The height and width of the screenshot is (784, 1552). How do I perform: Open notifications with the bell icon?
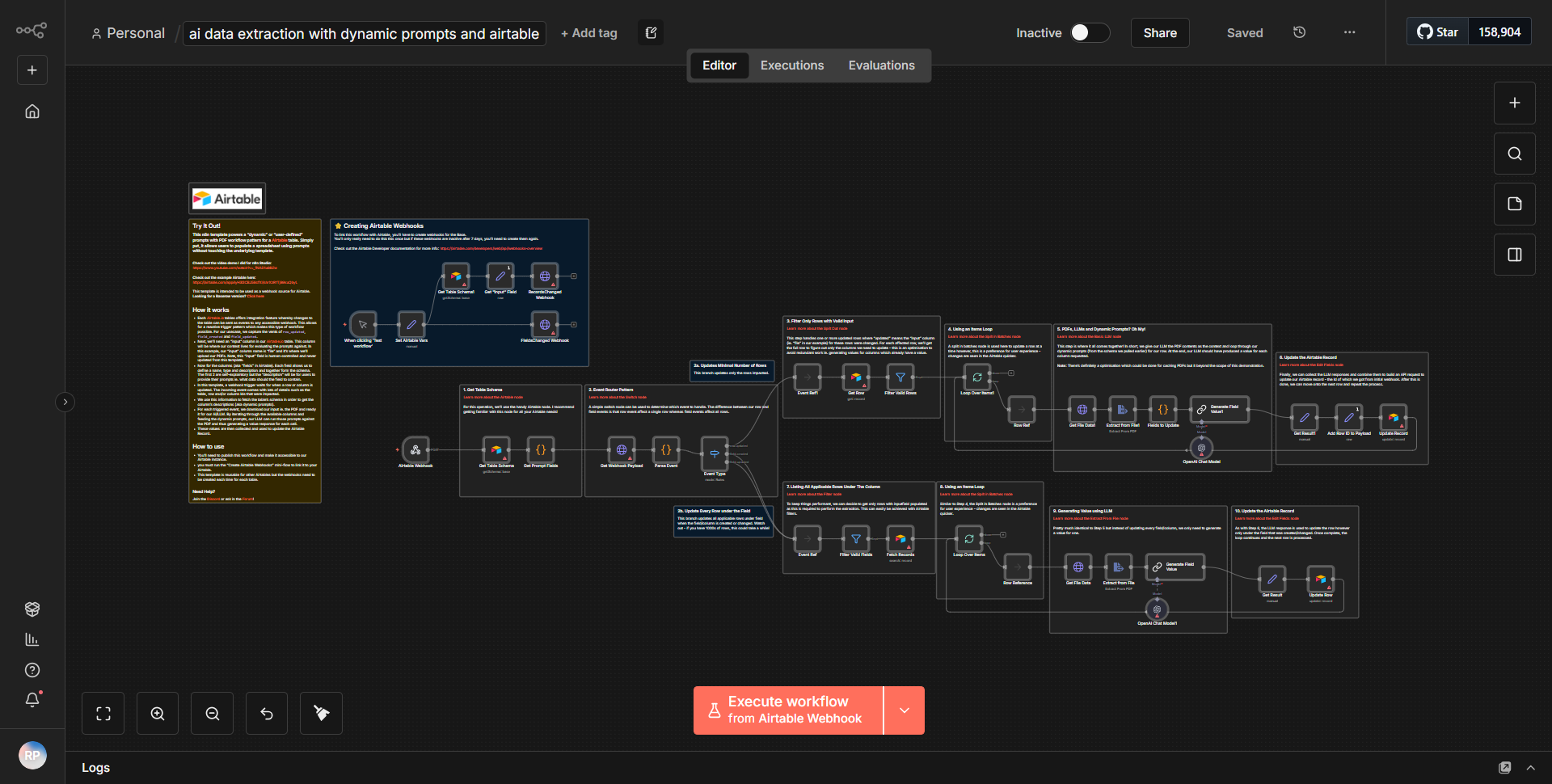tap(32, 700)
